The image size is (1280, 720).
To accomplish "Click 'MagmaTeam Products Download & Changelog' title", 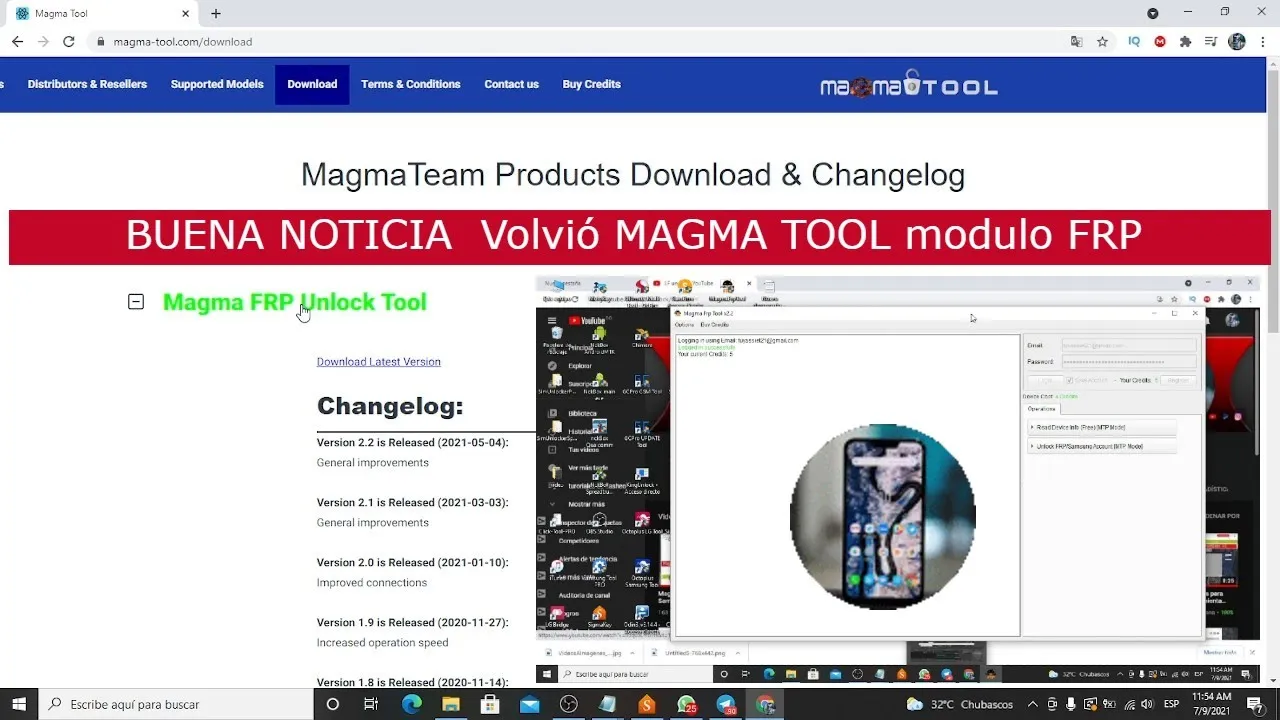I will click(x=633, y=174).
